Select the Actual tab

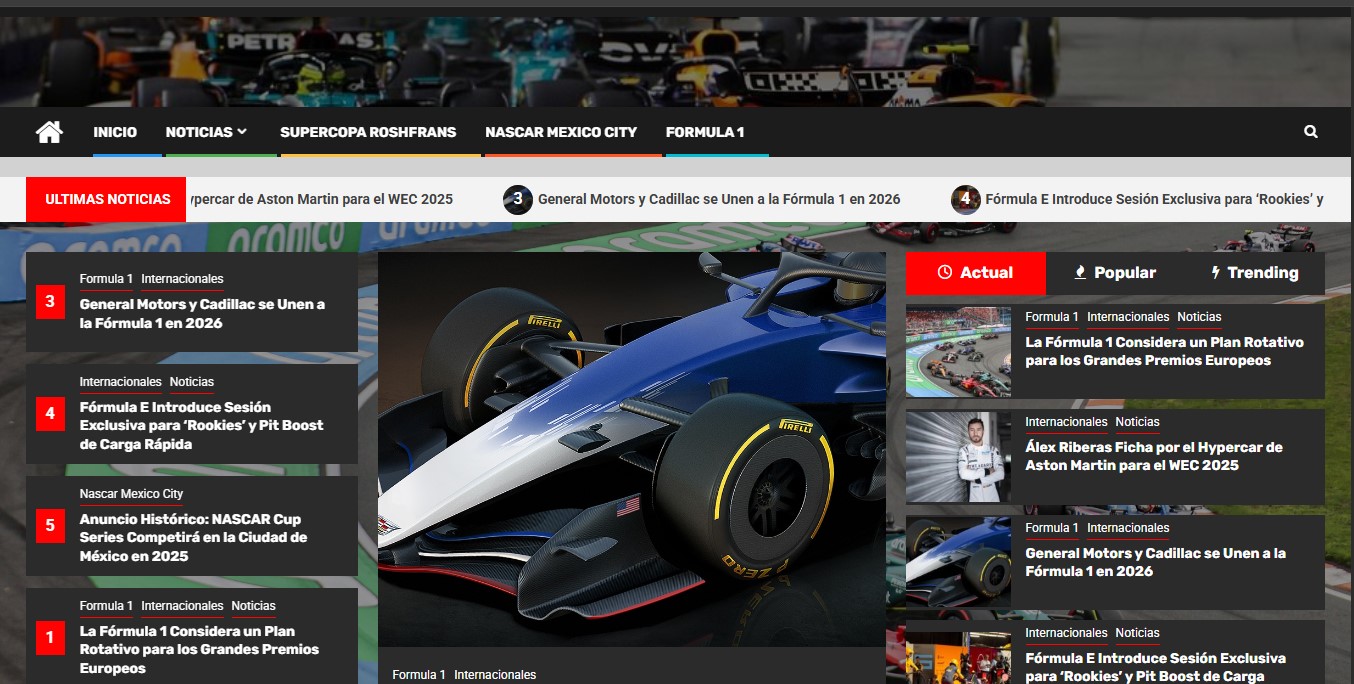[975, 273]
